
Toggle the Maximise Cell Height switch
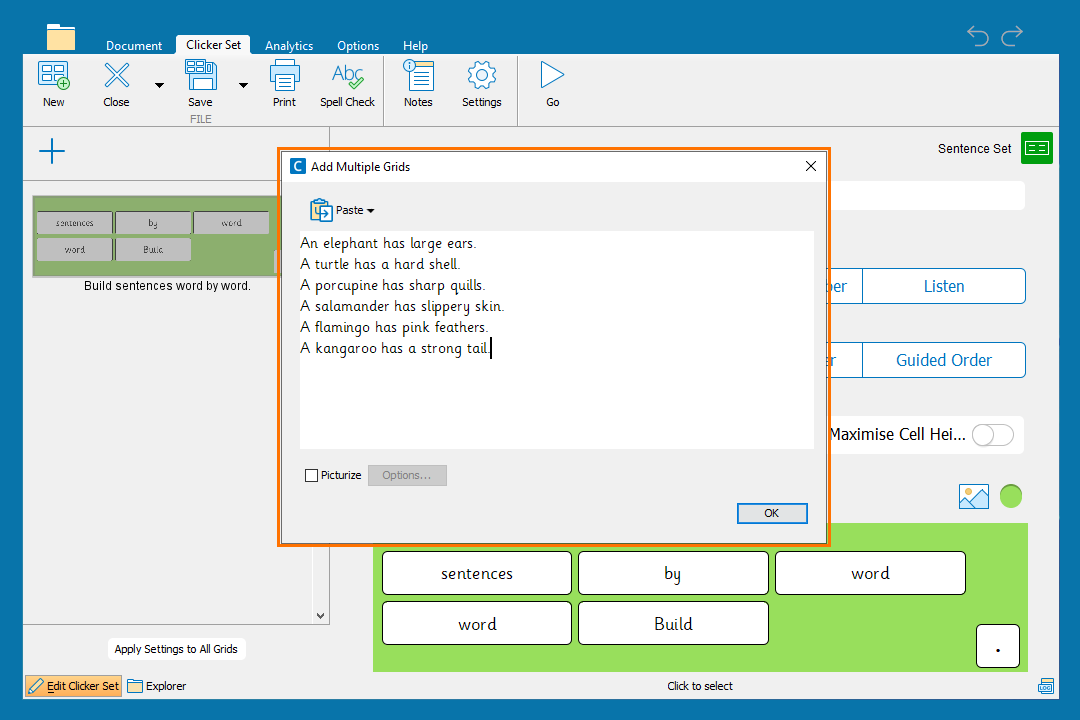coord(992,435)
